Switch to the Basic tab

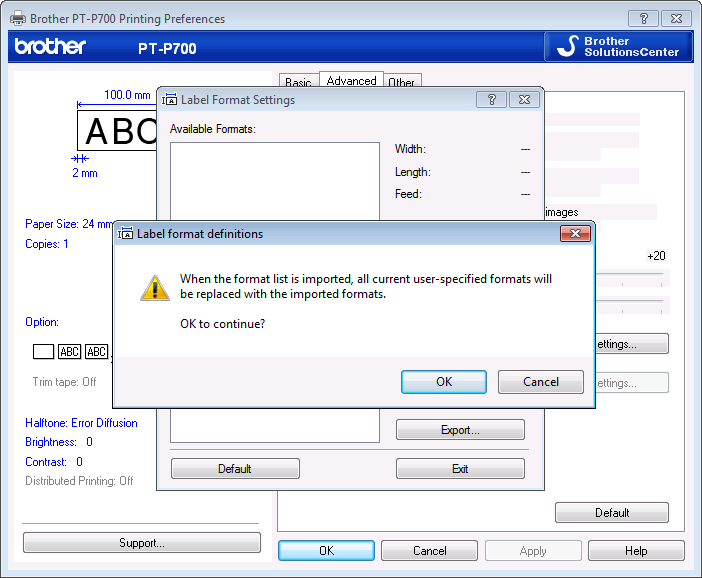click(x=299, y=81)
